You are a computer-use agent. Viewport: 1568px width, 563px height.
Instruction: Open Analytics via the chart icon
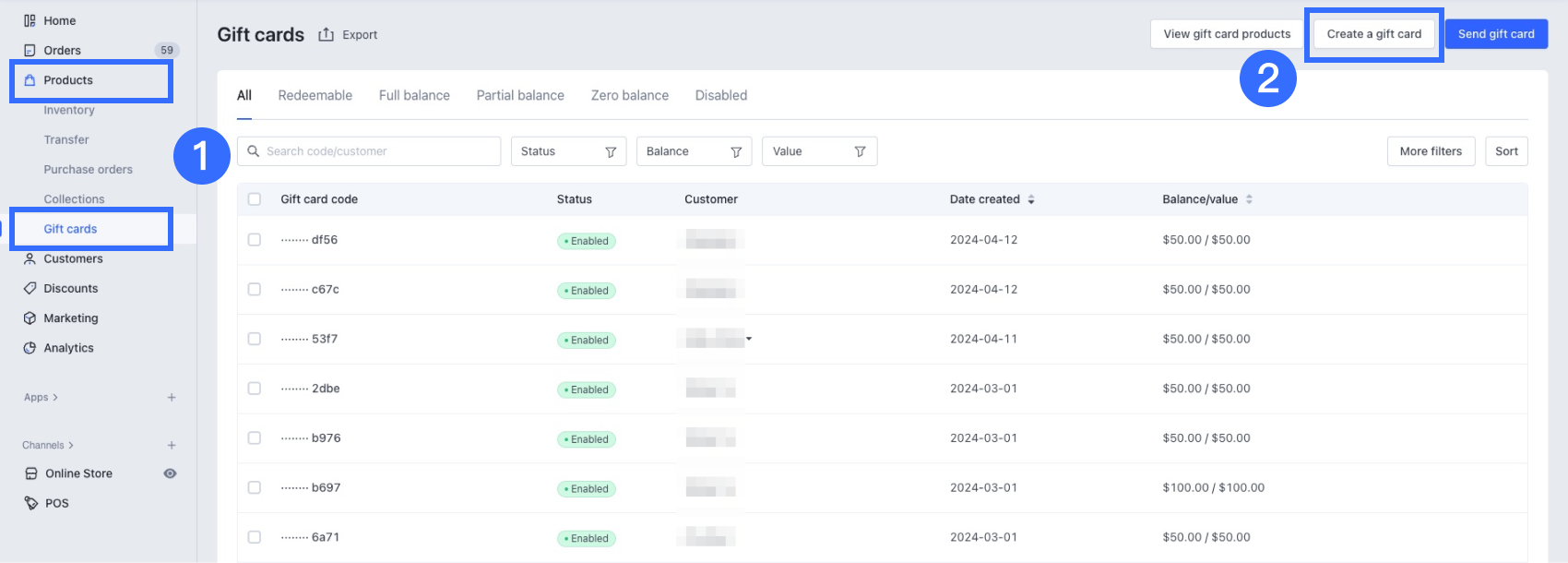(30, 348)
